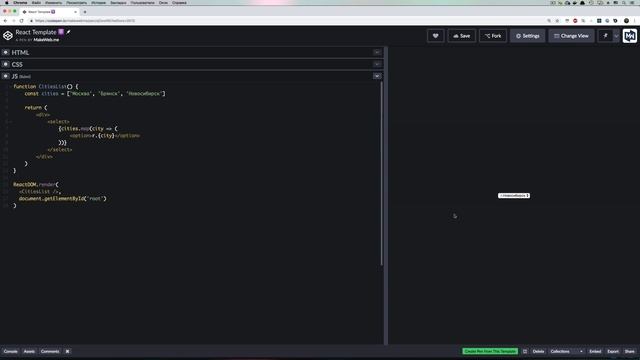Go back in browser
The width and height of the screenshot is (640, 360).
click(5, 20)
